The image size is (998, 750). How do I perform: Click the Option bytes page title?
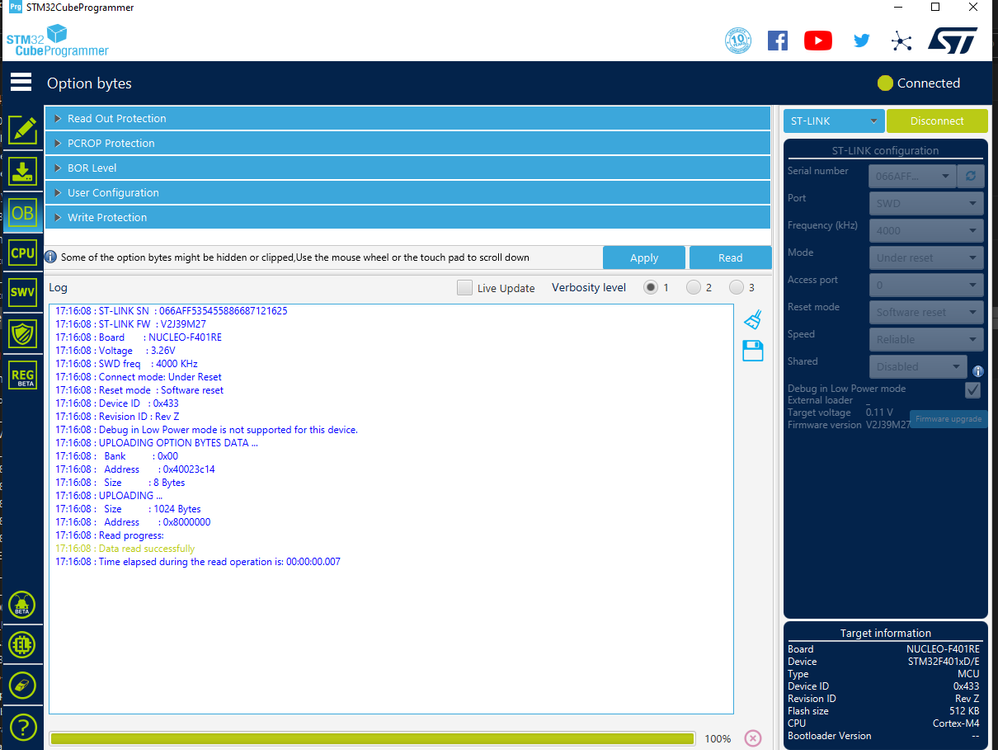tap(89, 83)
